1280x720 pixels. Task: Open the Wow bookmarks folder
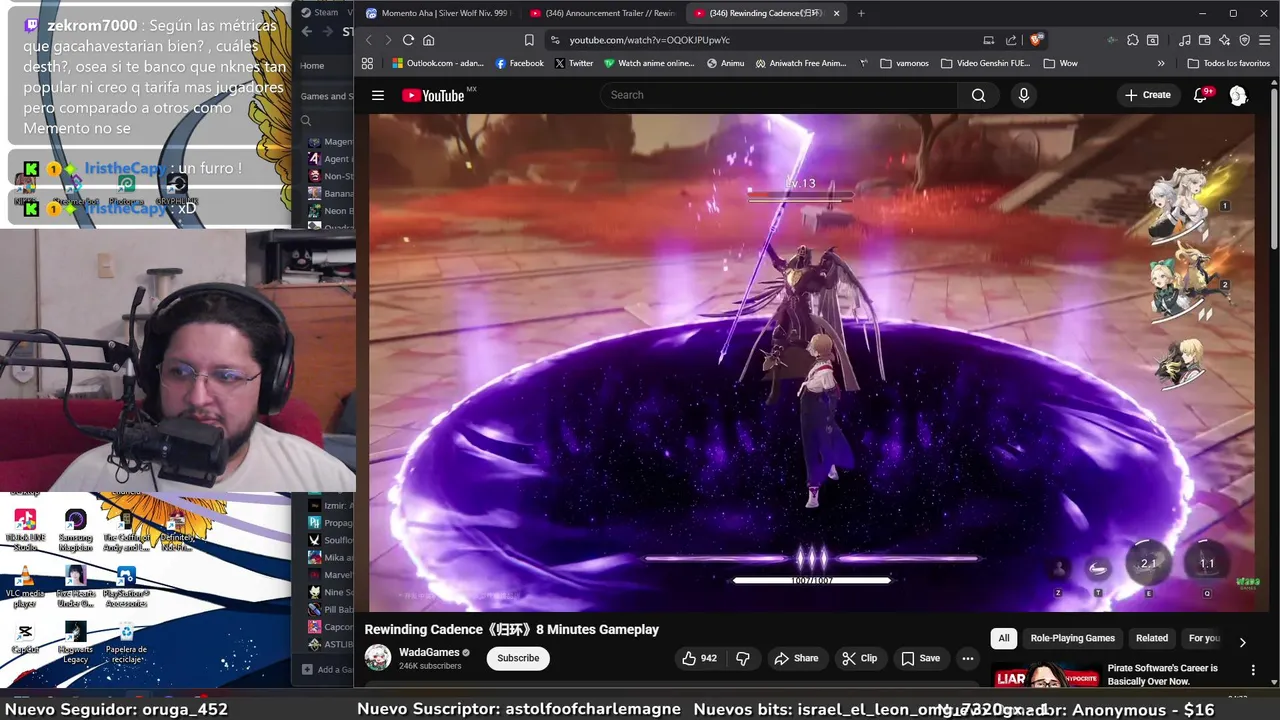coord(1060,63)
